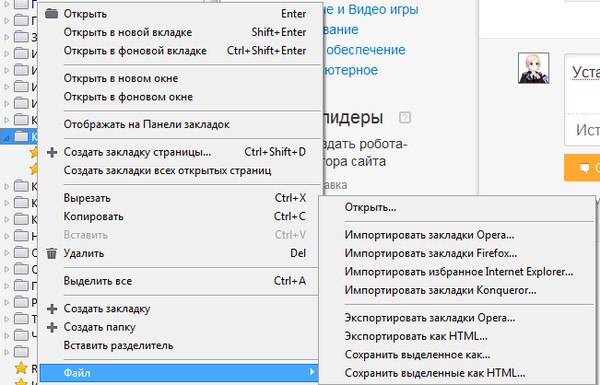Click the speech bubble icon on orange button
600x385 pixels.
click(584, 168)
